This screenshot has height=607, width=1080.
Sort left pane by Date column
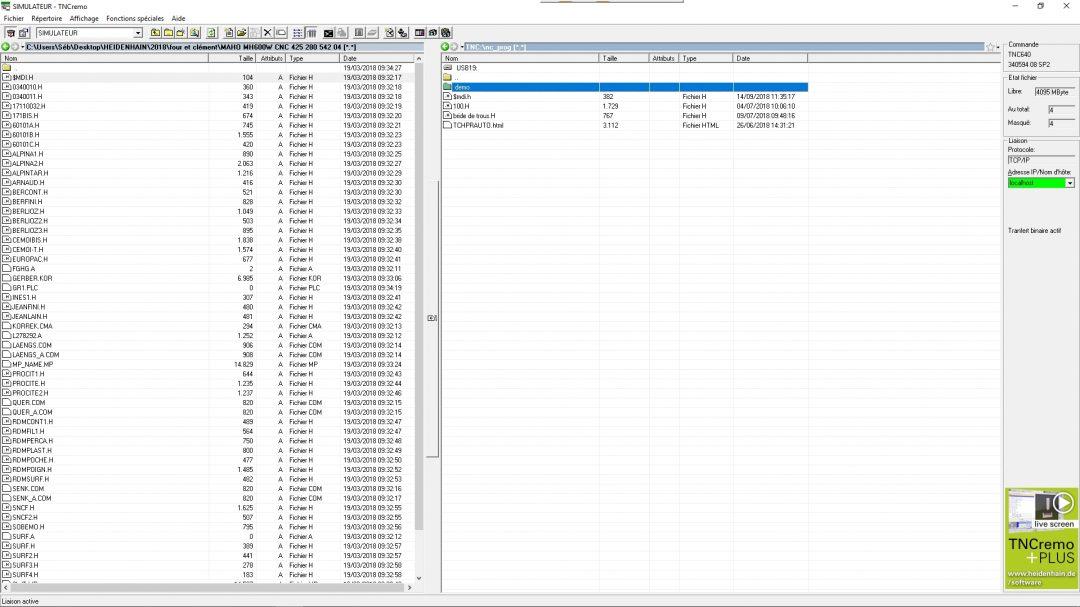click(376, 59)
